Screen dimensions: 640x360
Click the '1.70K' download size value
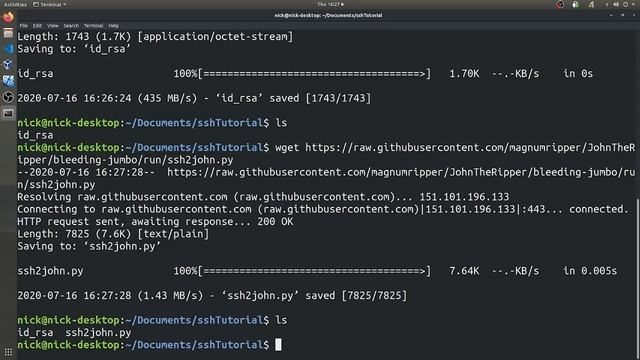pos(464,74)
